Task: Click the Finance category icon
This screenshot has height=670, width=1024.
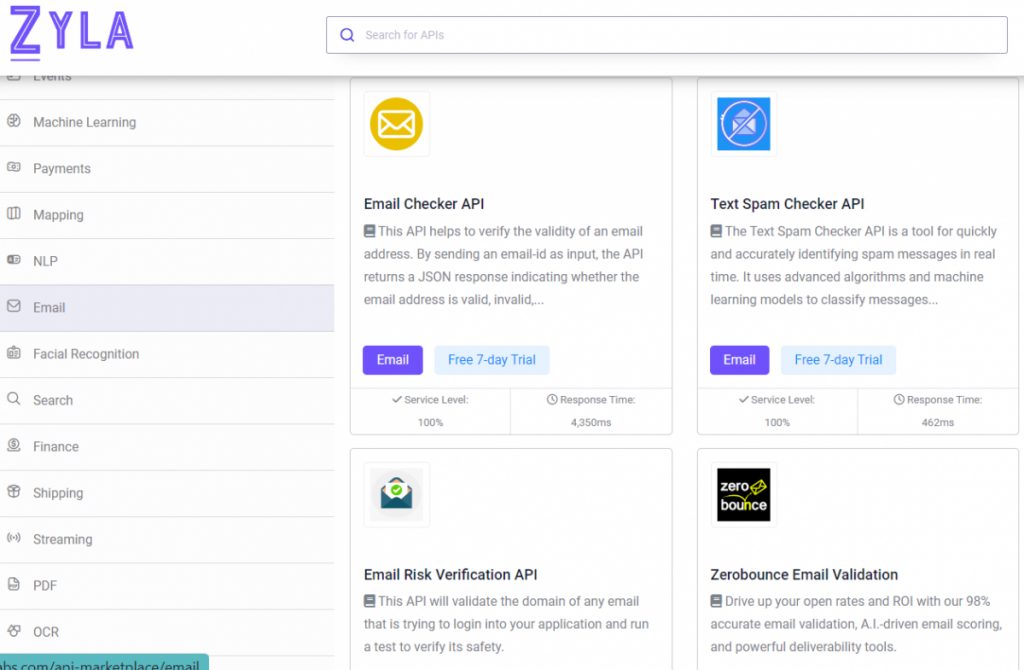Action: pos(14,445)
